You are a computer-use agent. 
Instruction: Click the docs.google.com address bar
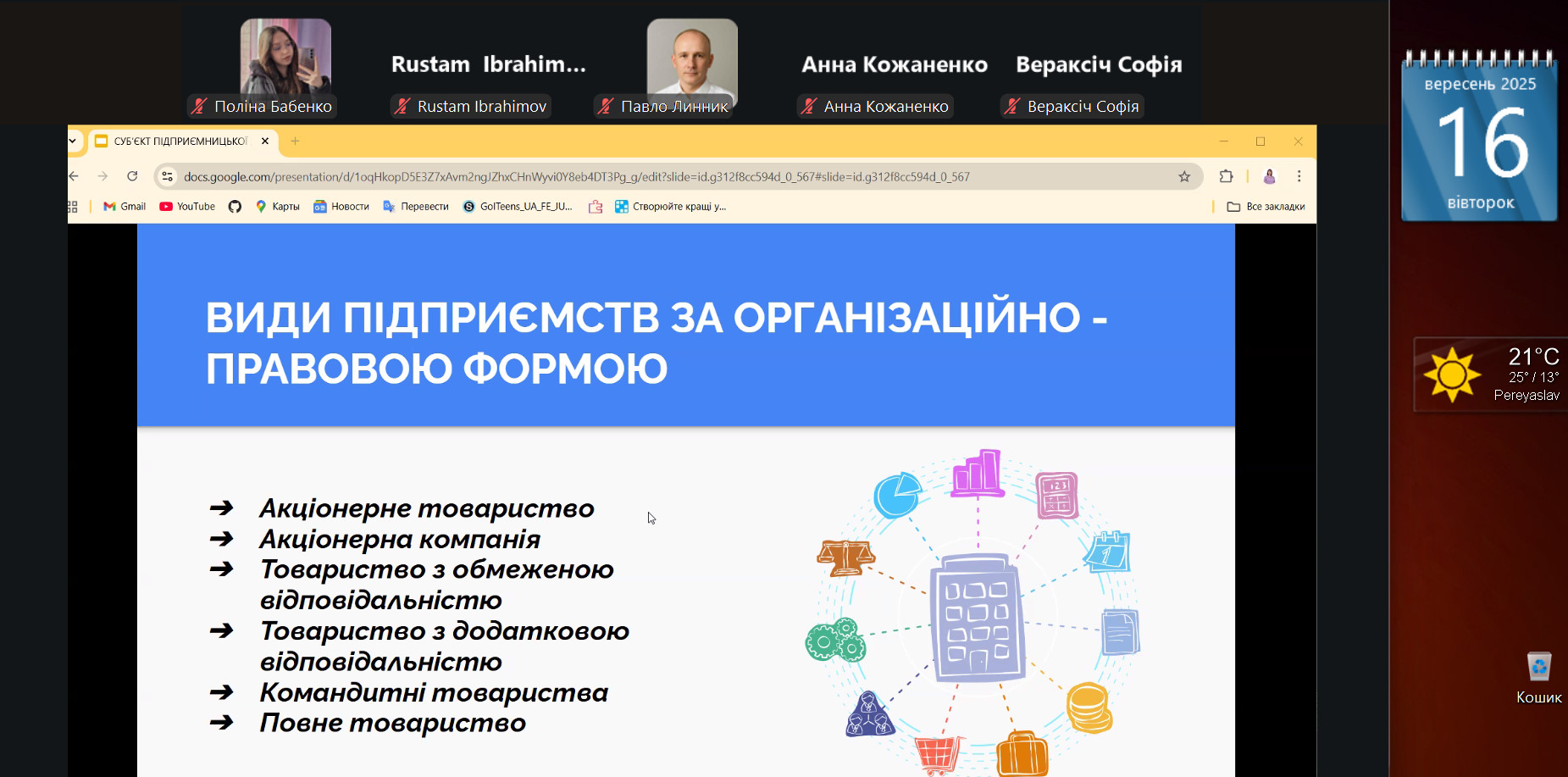[x=576, y=176]
